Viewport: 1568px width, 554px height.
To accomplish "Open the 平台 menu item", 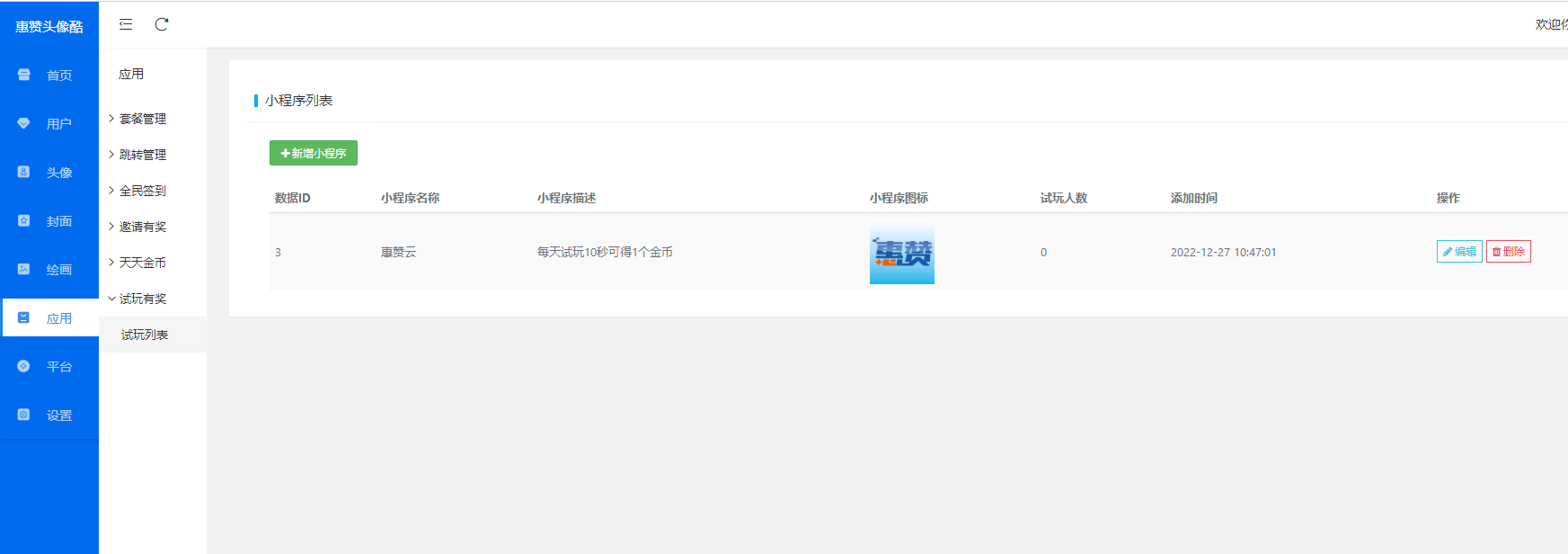I will [x=49, y=366].
